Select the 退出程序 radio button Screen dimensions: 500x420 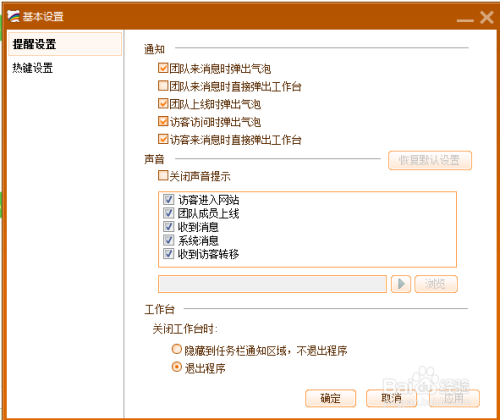[x=176, y=367]
